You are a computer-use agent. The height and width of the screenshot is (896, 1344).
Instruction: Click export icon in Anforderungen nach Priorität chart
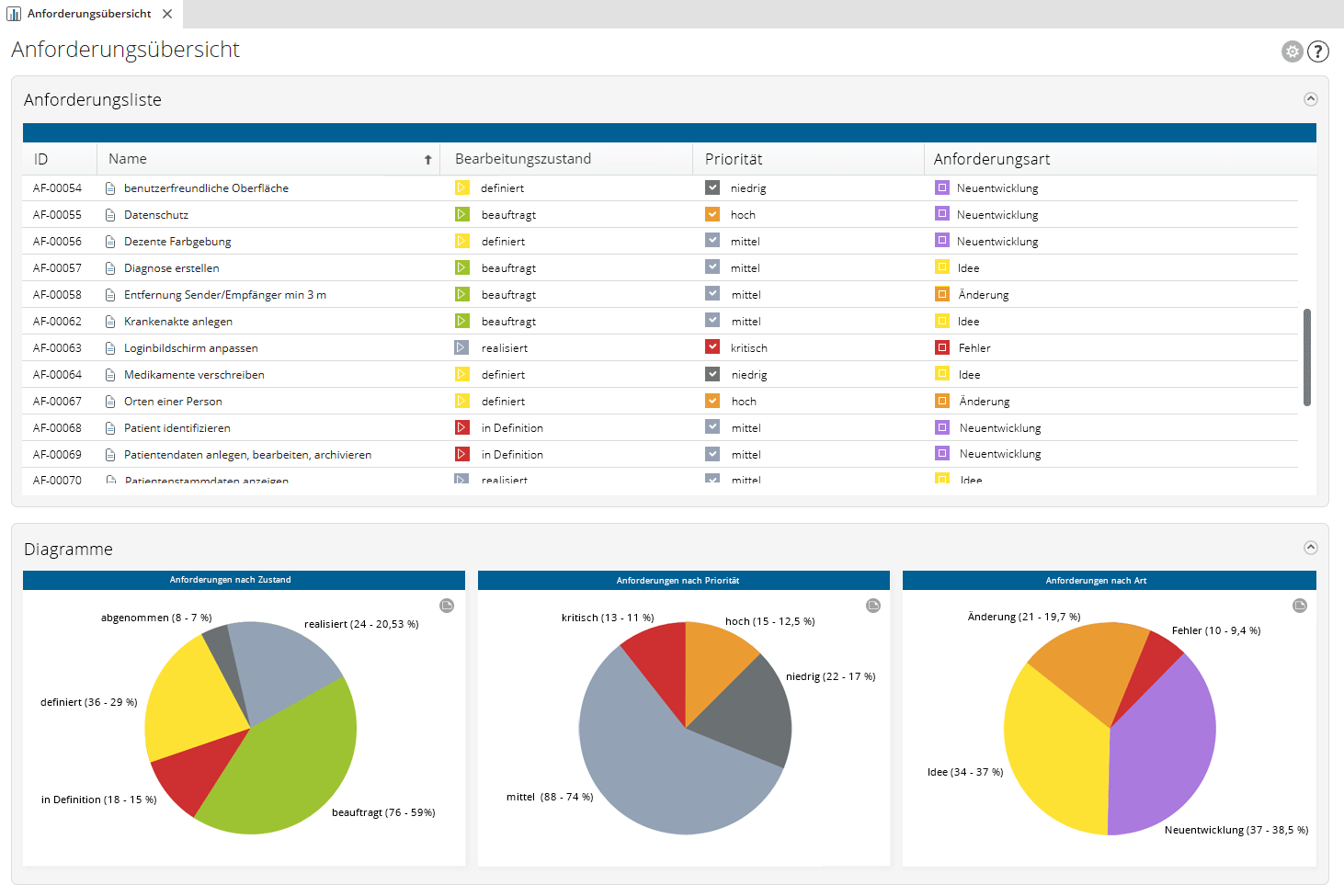pos(873,606)
